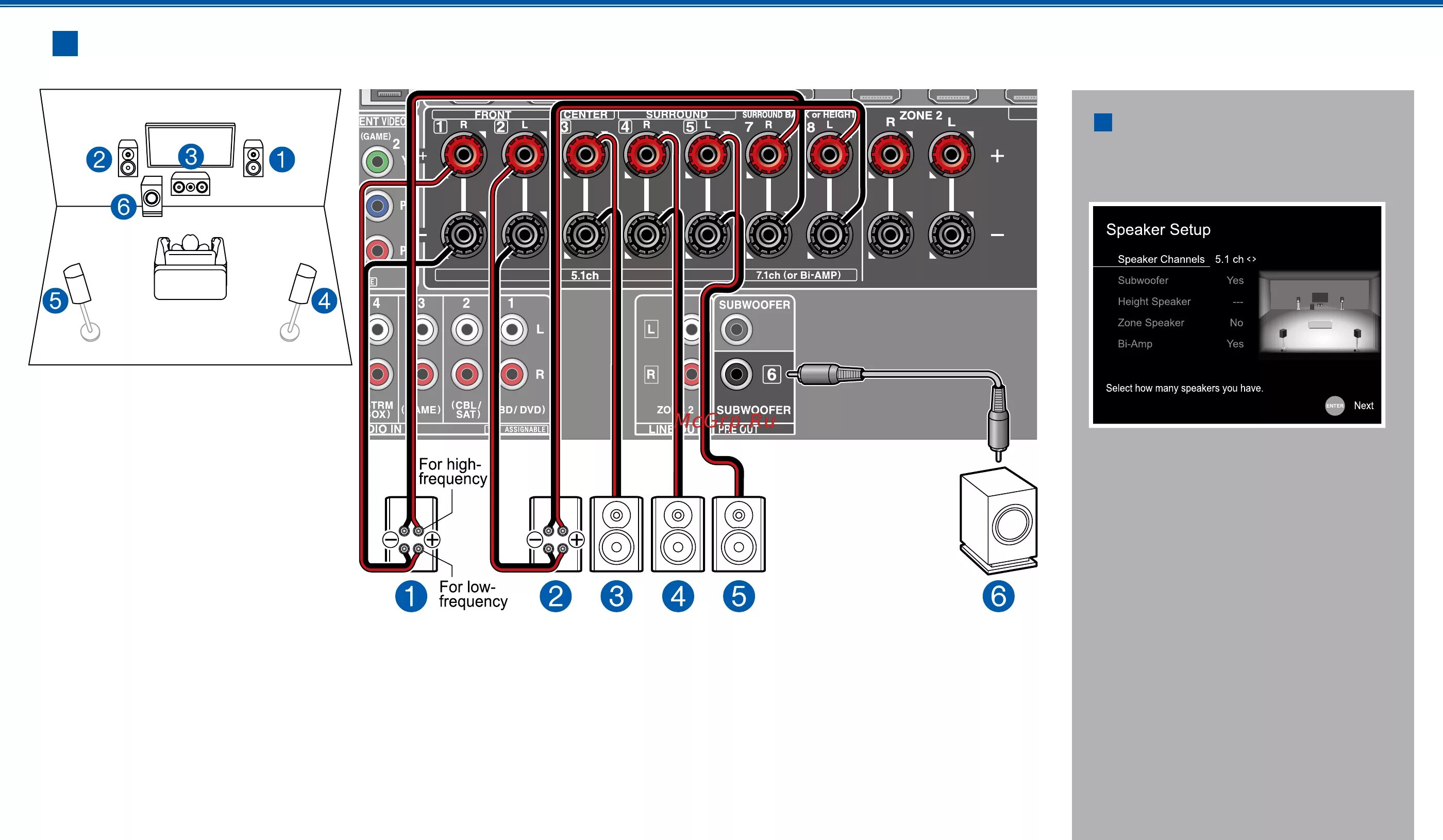Click Surround Back L terminal 8 positive
The width and height of the screenshot is (1443, 840).
point(829,155)
